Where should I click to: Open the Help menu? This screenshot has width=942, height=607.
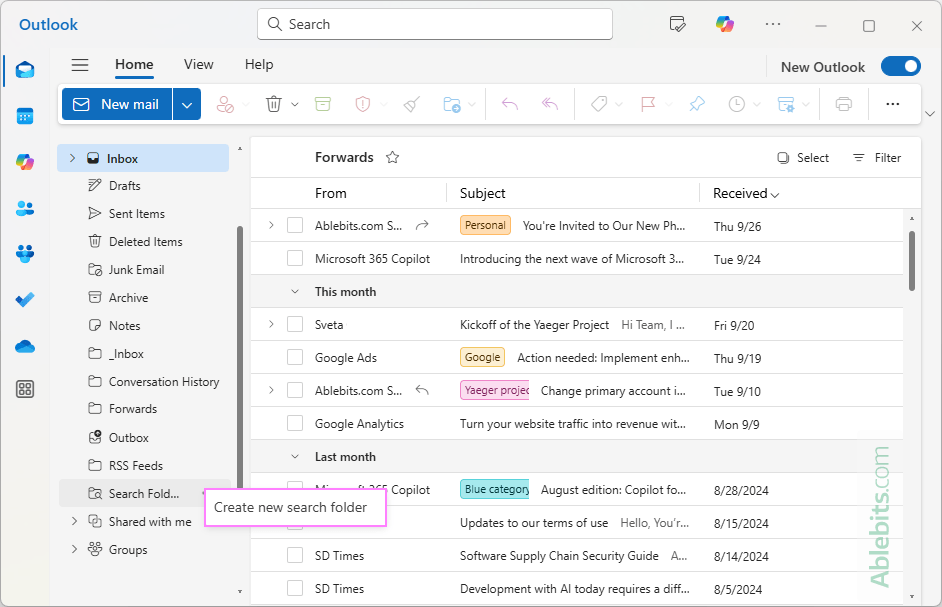258,64
